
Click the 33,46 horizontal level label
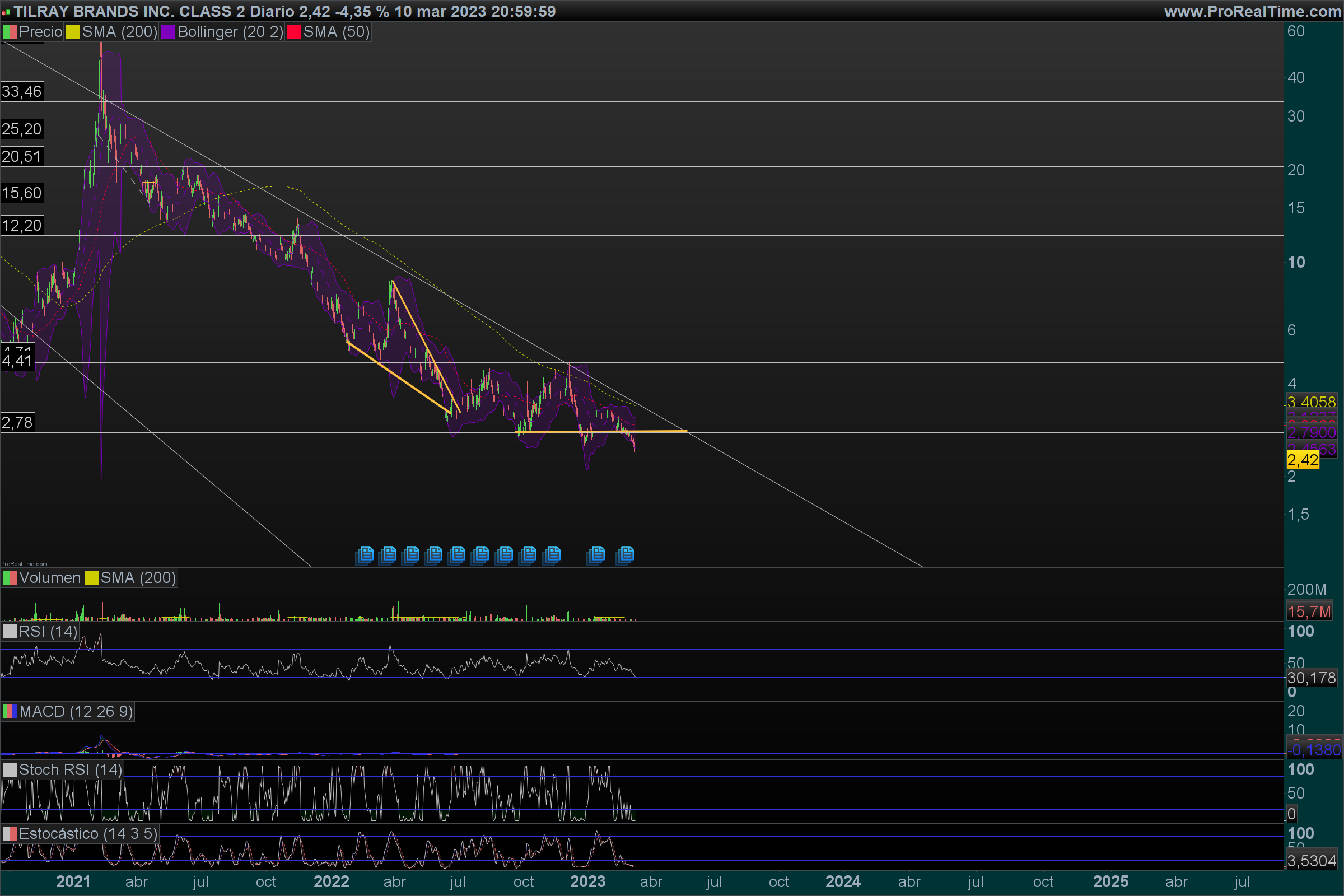click(x=22, y=91)
